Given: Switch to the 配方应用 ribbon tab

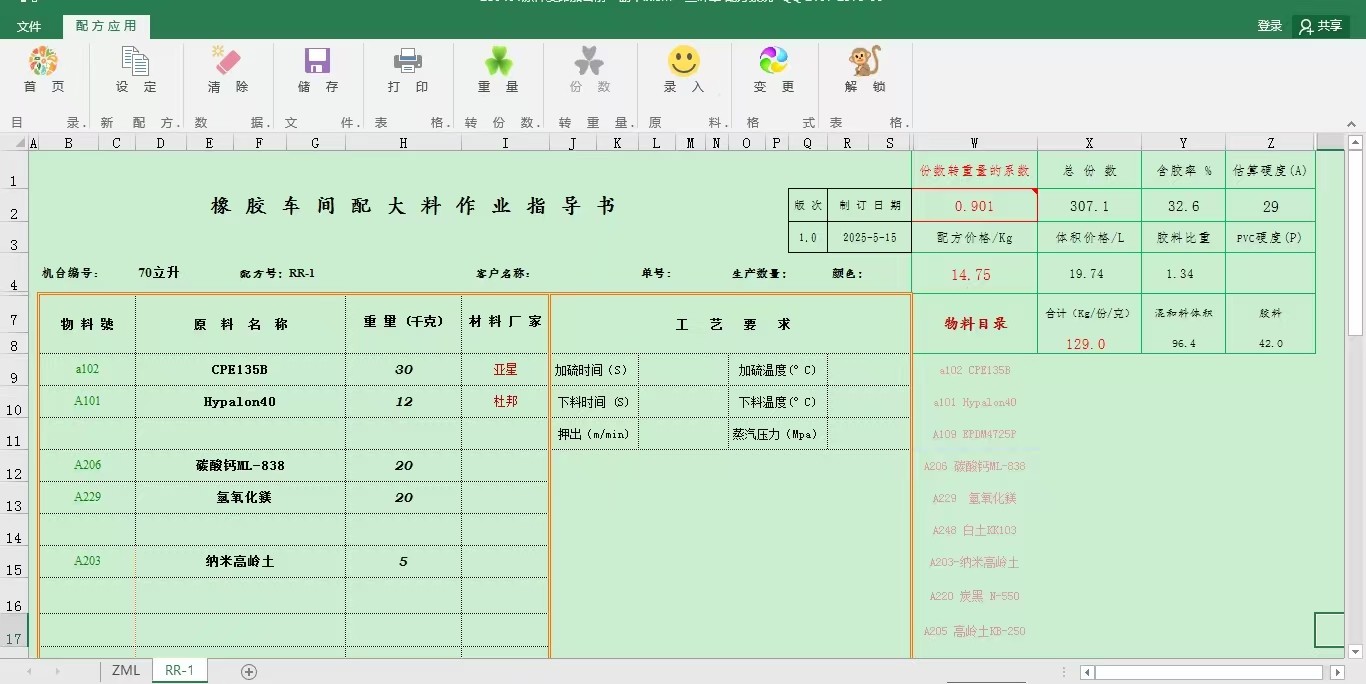Looking at the screenshot, I should pyautogui.click(x=106, y=25).
